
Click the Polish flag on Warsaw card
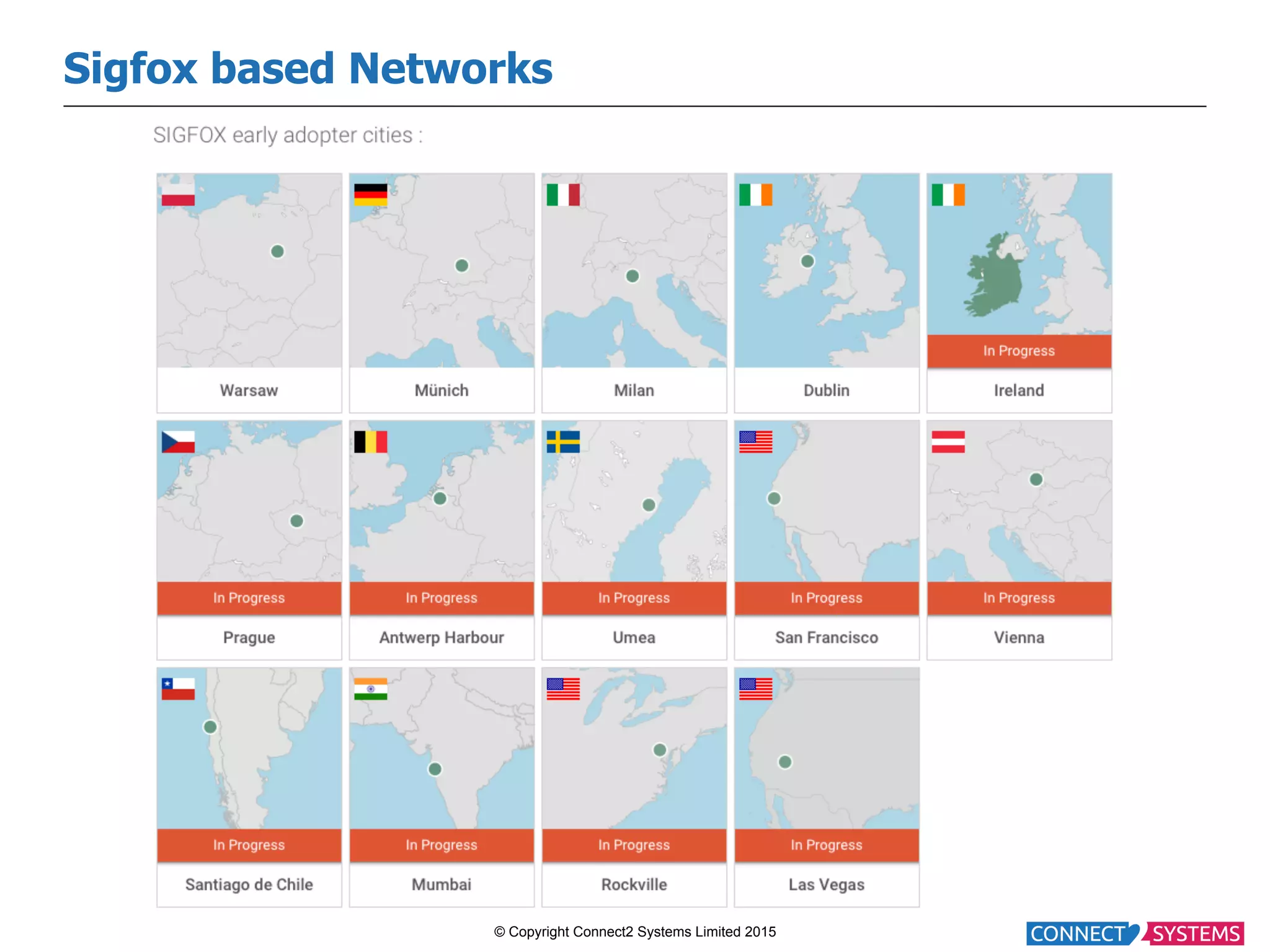tap(178, 195)
